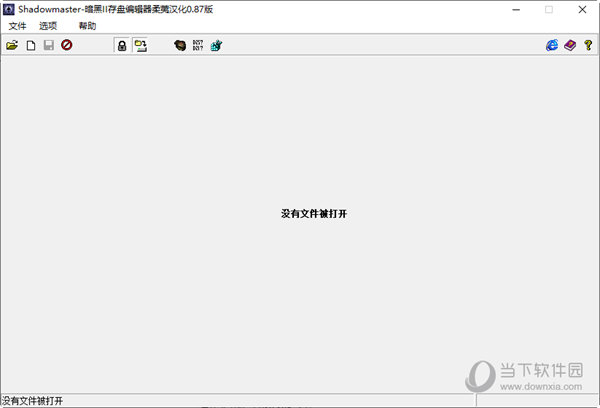This screenshot has width=600, height=408.
Task: Click the status bar 没有文件被打开 message
Action: [x=32, y=400]
